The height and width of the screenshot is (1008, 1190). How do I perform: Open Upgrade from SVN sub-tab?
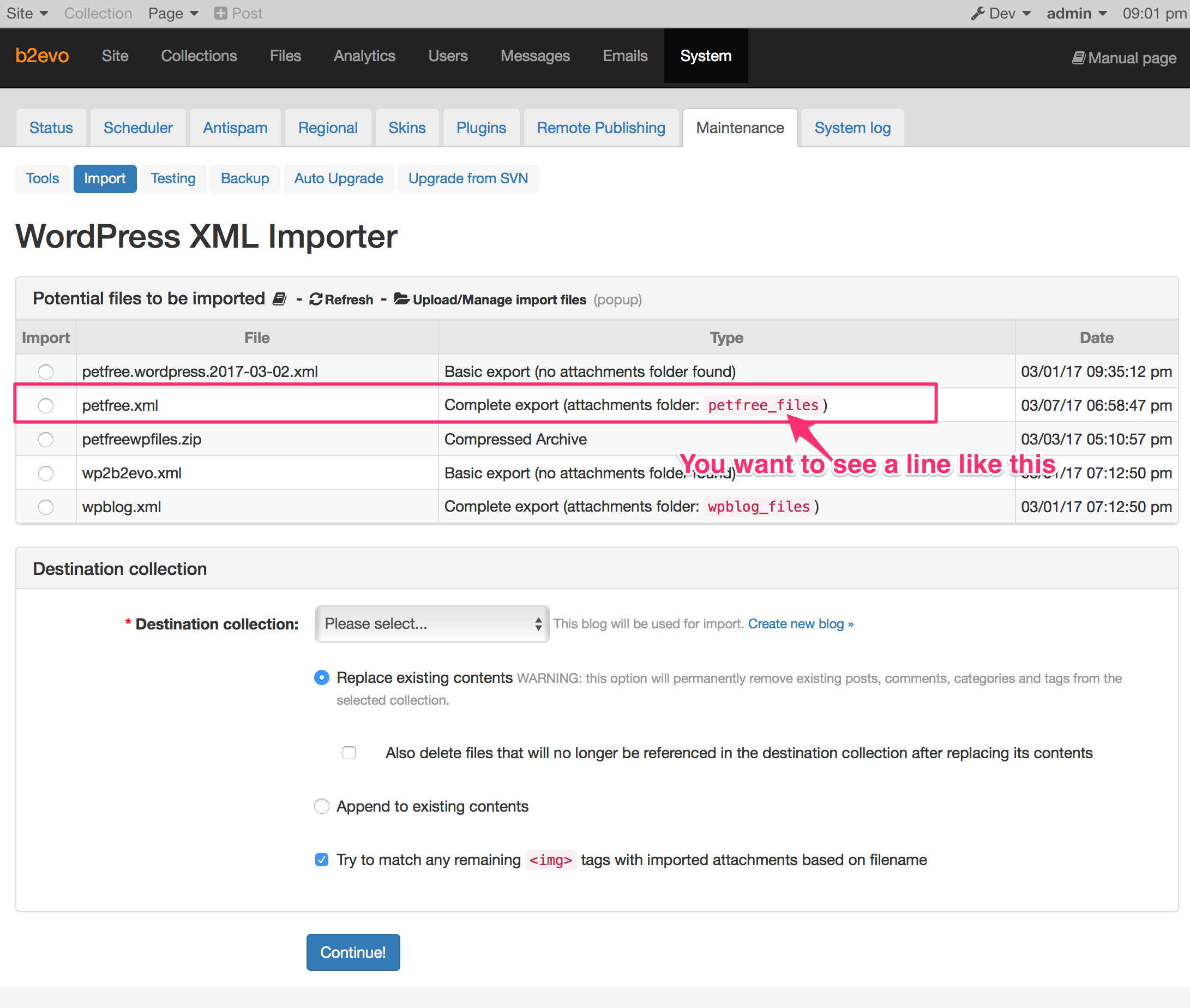[x=468, y=179]
